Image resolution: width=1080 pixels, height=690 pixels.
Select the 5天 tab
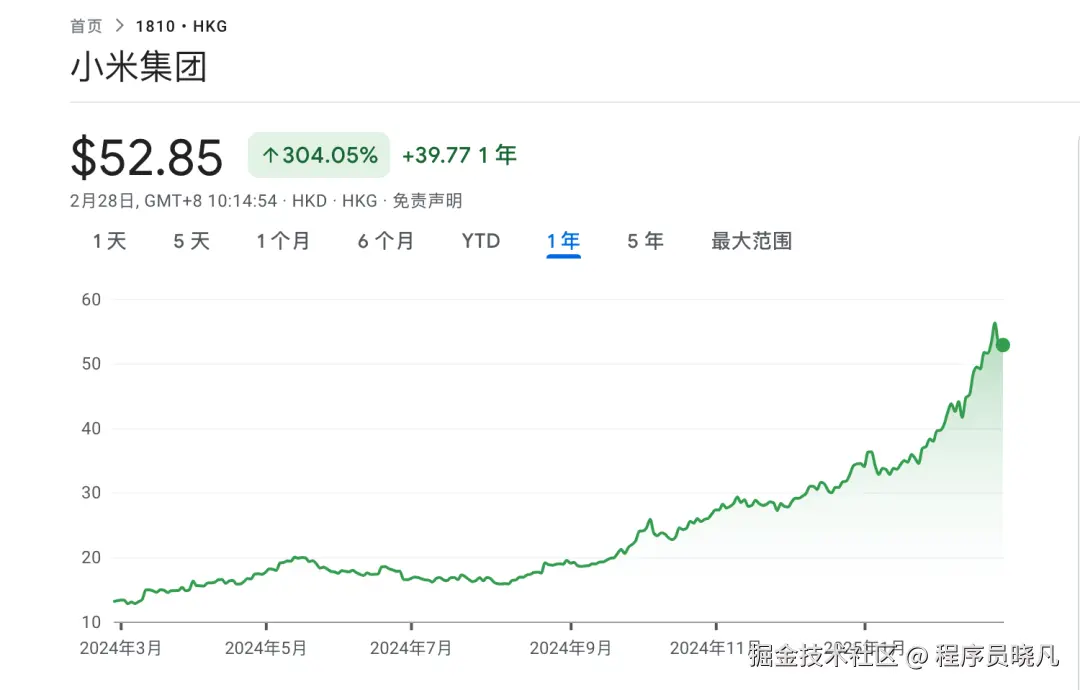coord(190,240)
